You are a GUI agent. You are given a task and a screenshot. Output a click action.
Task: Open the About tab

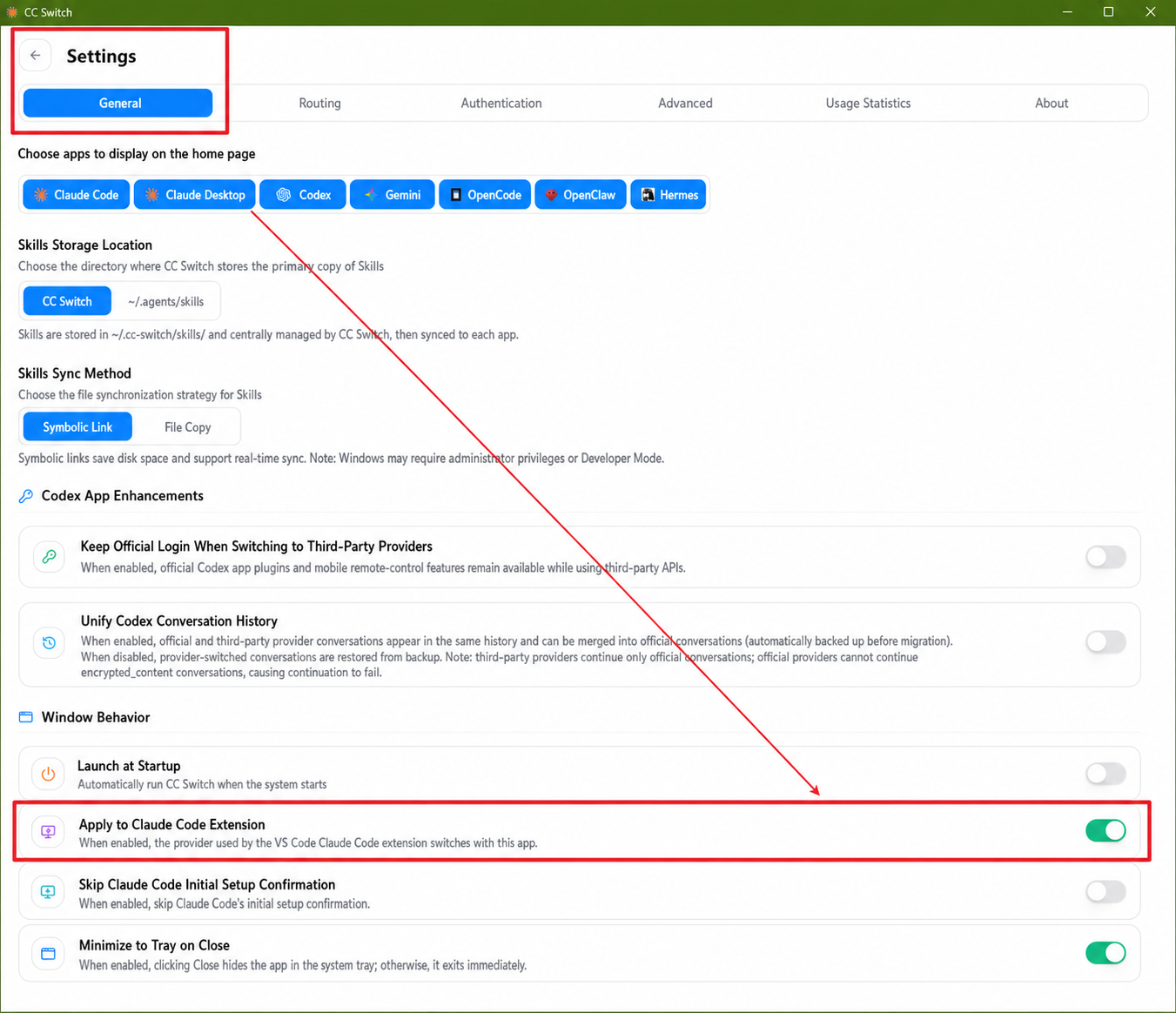pos(1052,103)
